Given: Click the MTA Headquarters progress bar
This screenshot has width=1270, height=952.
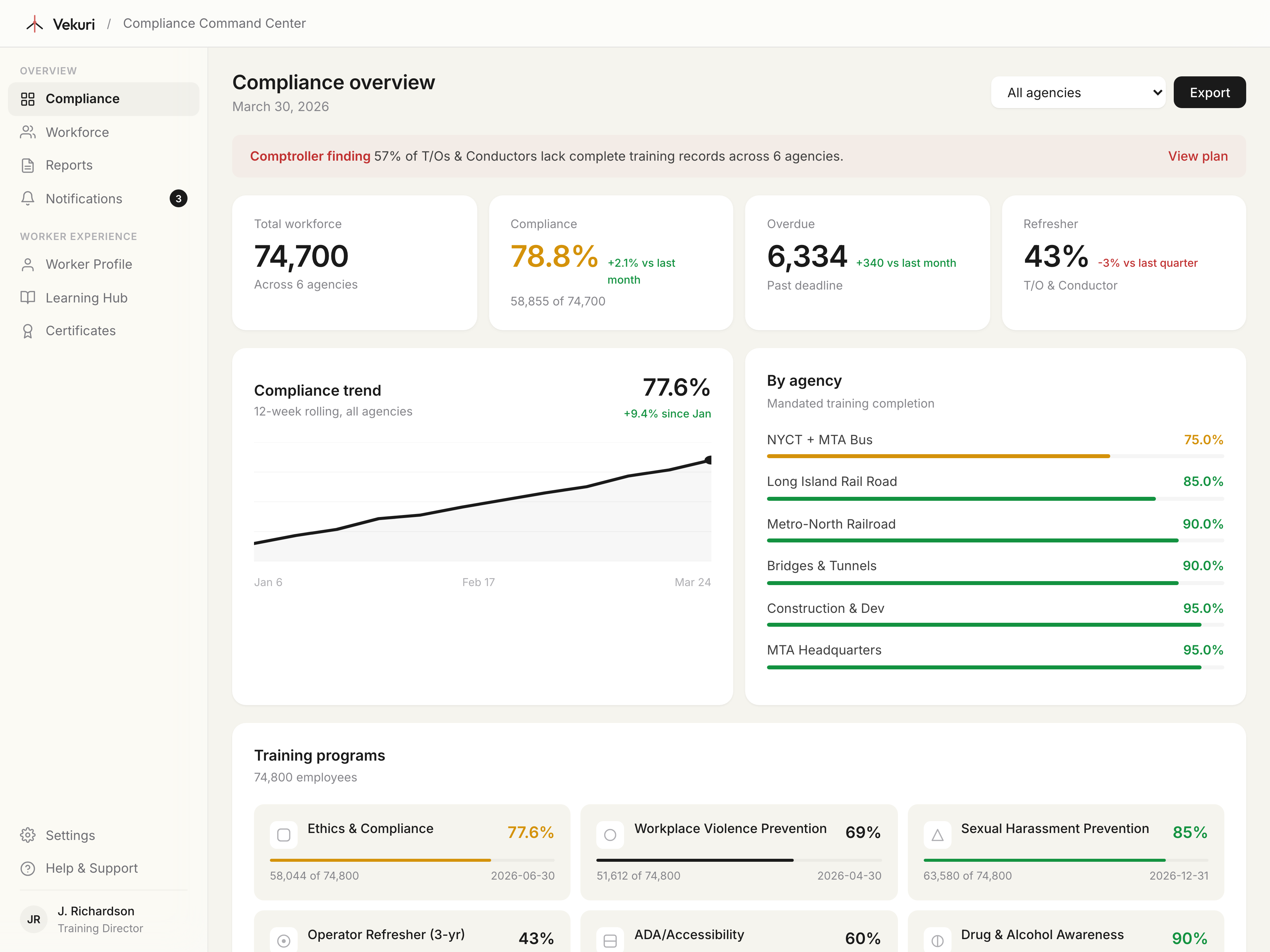Looking at the screenshot, I should pos(995,667).
